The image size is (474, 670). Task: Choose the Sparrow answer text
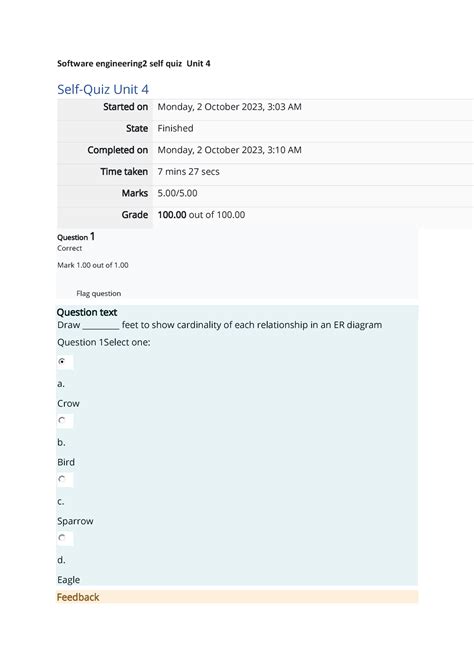pos(75,521)
